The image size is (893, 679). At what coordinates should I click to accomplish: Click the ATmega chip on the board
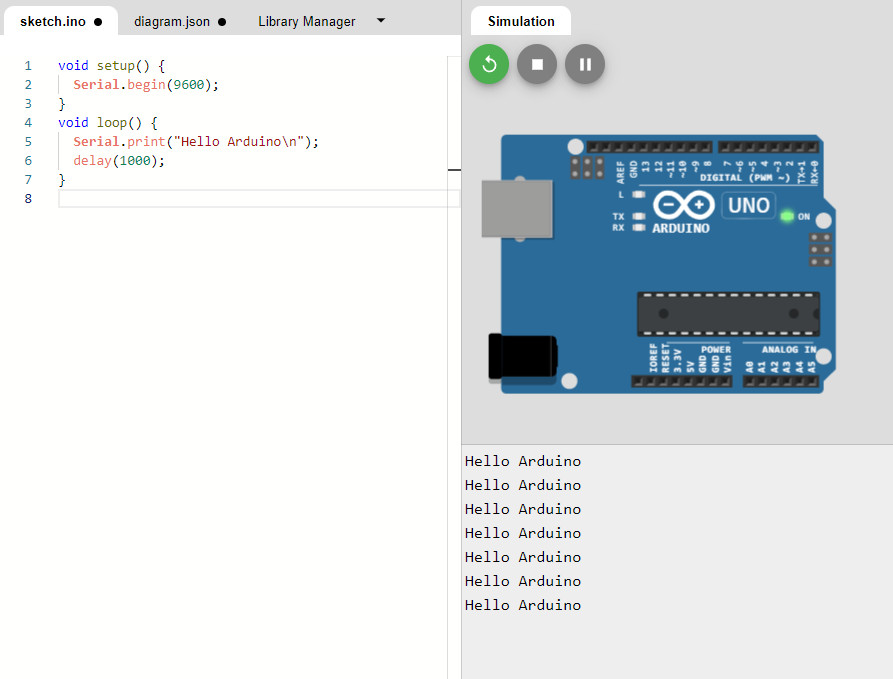(728, 314)
